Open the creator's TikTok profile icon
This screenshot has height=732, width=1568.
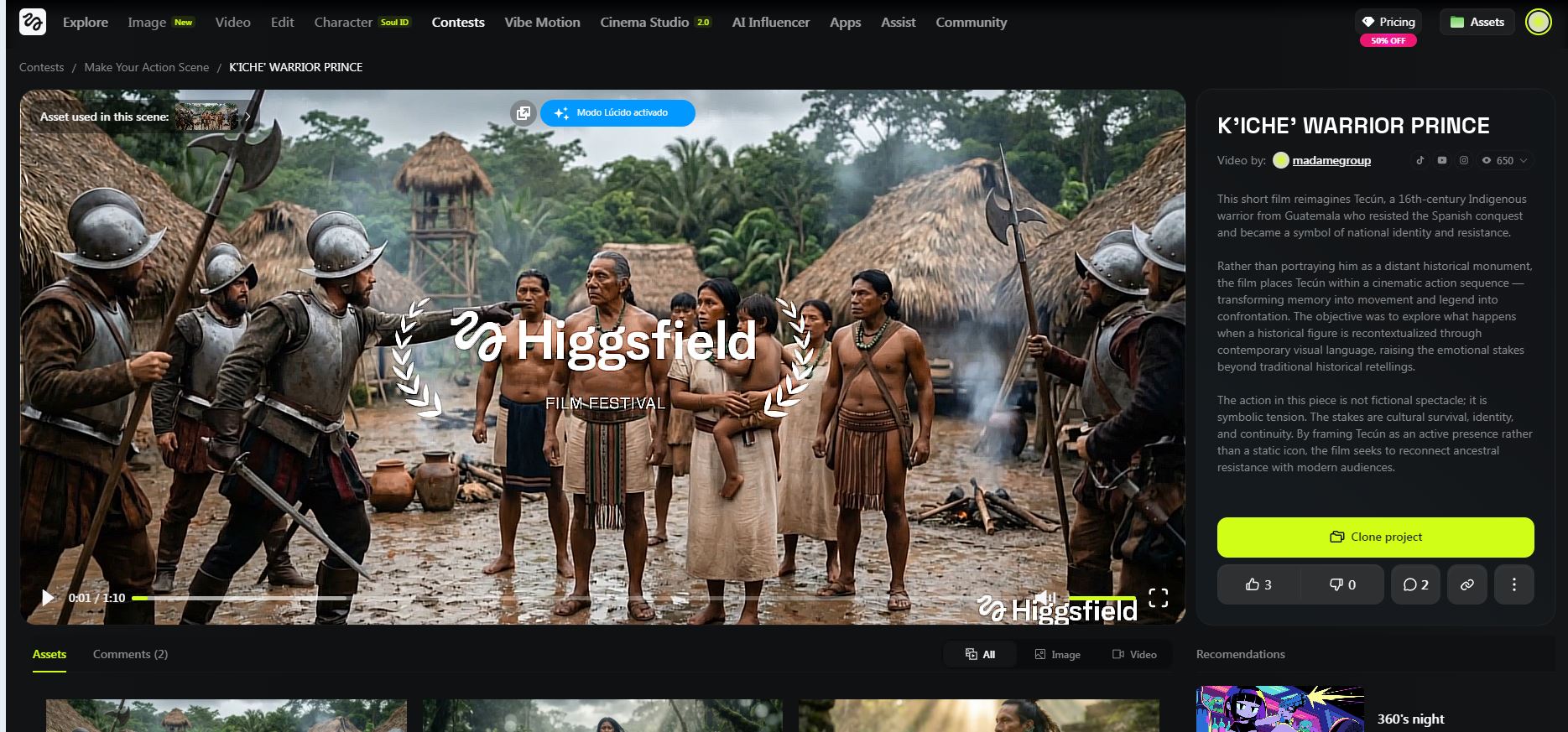click(x=1420, y=160)
